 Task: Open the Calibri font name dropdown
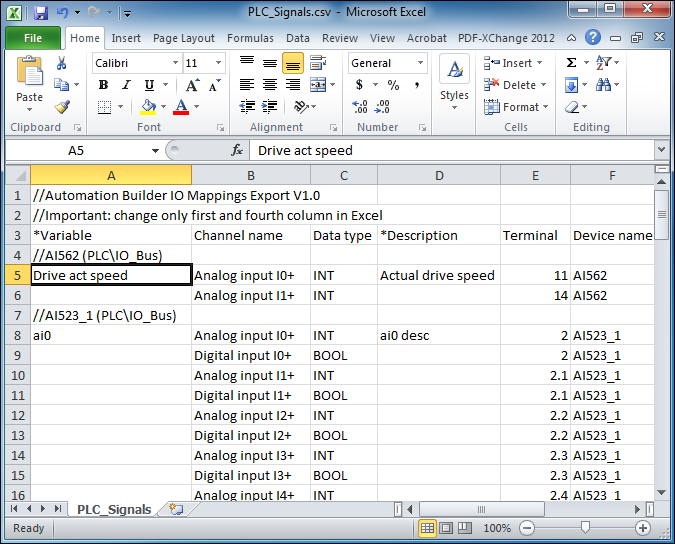pyautogui.click(x=176, y=63)
